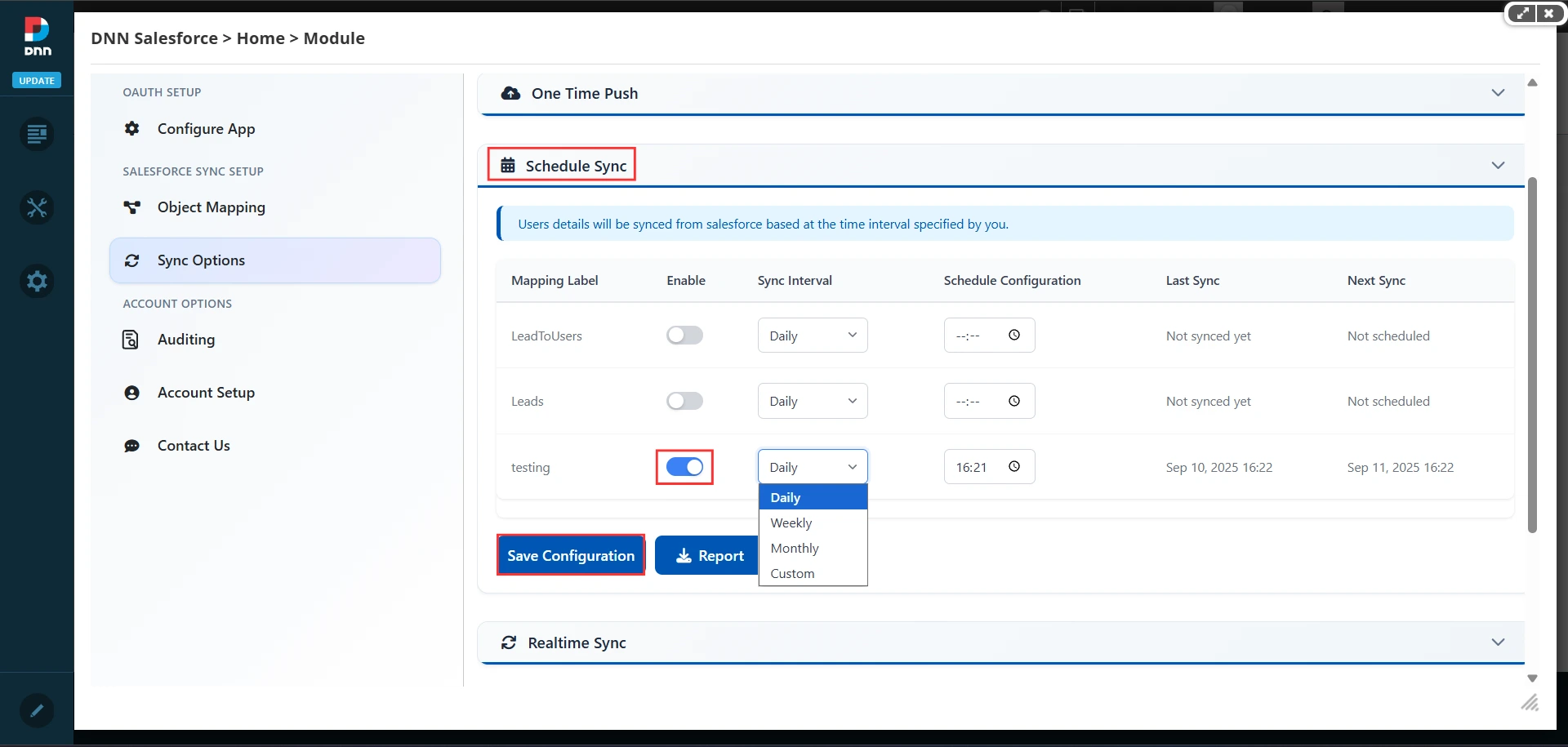Click the expand popup arrows icon
The image size is (1568, 747).
pos(1522,13)
